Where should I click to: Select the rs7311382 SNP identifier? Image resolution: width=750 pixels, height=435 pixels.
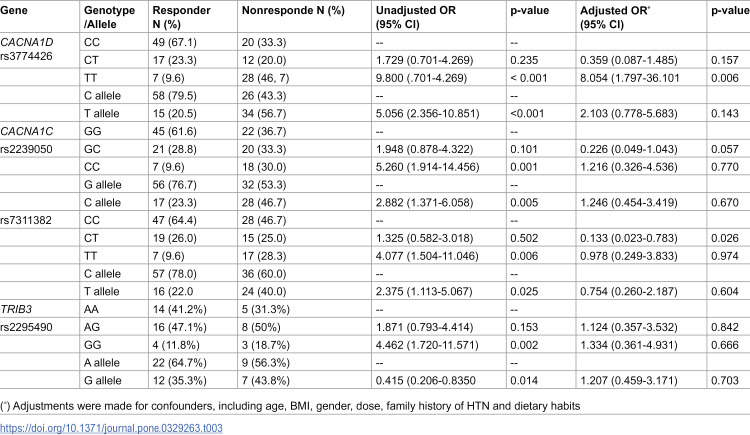click(26, 221)
